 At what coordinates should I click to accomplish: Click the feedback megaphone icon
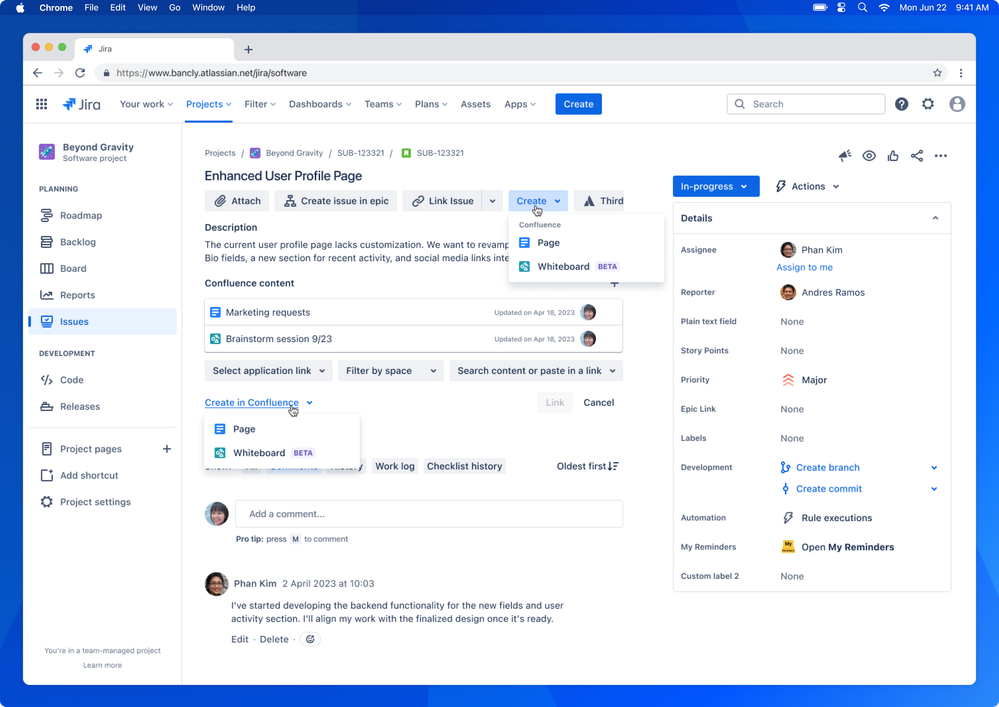[x=844, y=156]
